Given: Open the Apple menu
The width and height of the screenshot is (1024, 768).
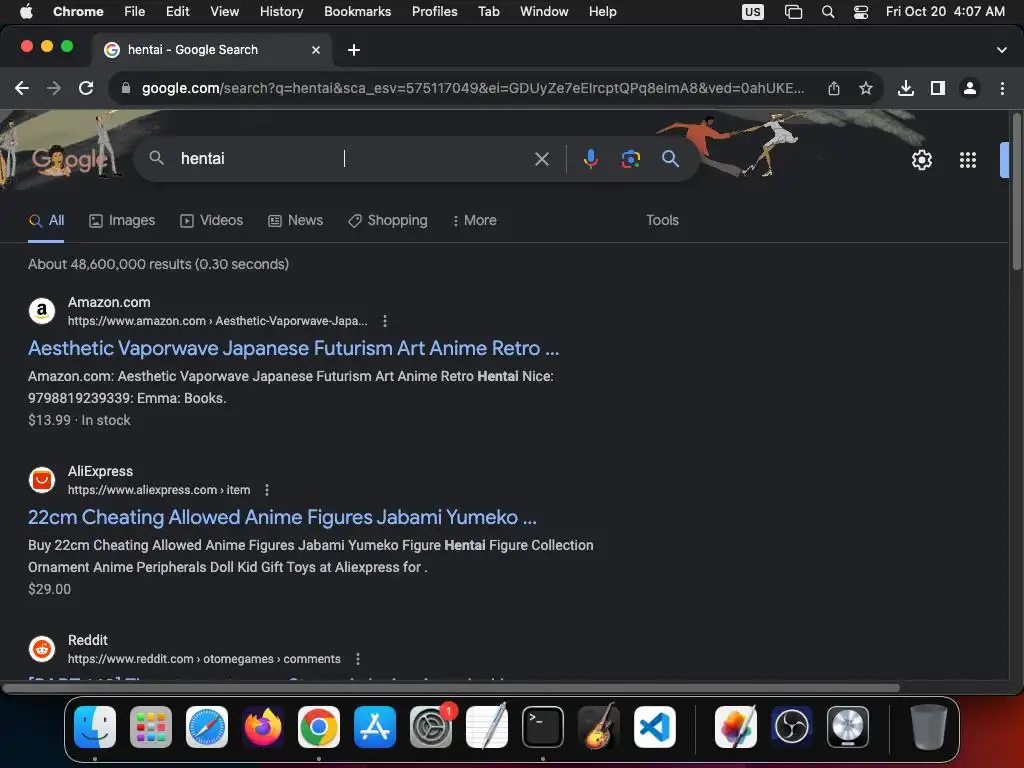Looking at the screenshot, I should point(26,12).
